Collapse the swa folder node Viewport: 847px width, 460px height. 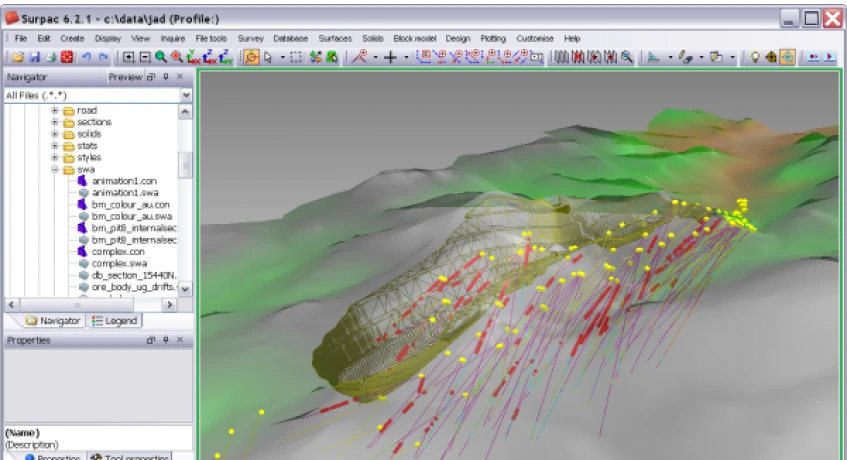[x=55, y=169]
